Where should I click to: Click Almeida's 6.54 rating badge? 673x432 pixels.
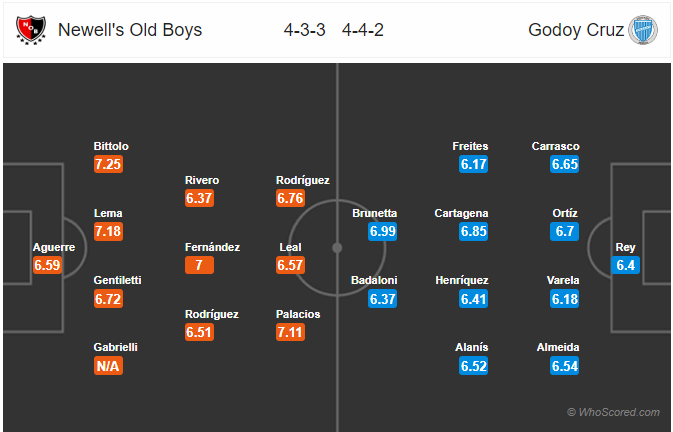564,366
